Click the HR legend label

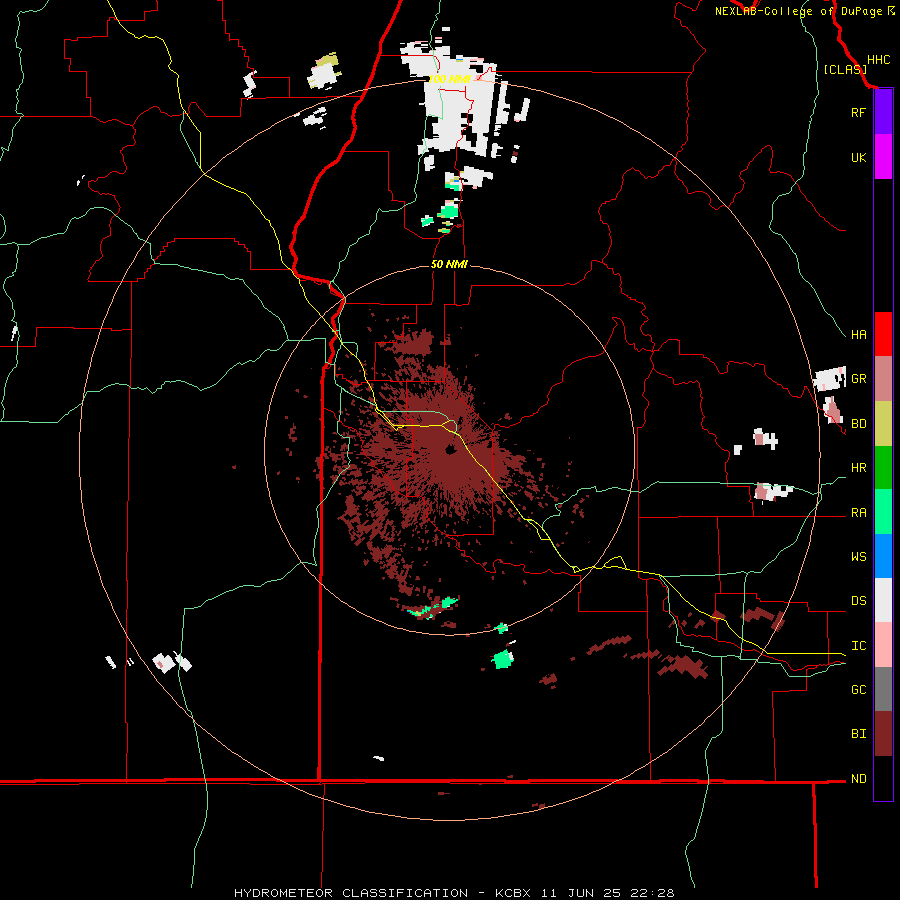point(858,468)
